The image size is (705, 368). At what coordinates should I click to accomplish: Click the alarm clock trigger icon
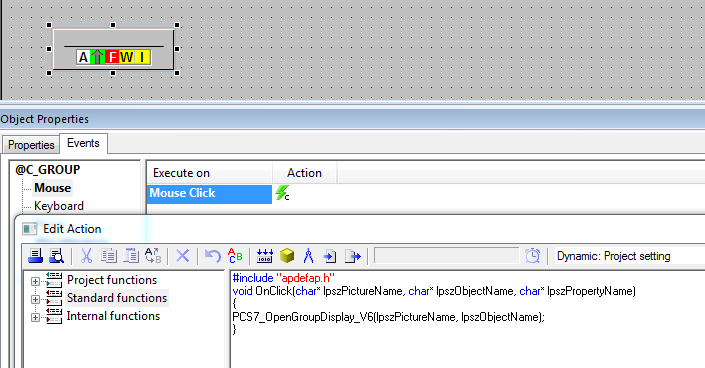(x=532, y=256)
